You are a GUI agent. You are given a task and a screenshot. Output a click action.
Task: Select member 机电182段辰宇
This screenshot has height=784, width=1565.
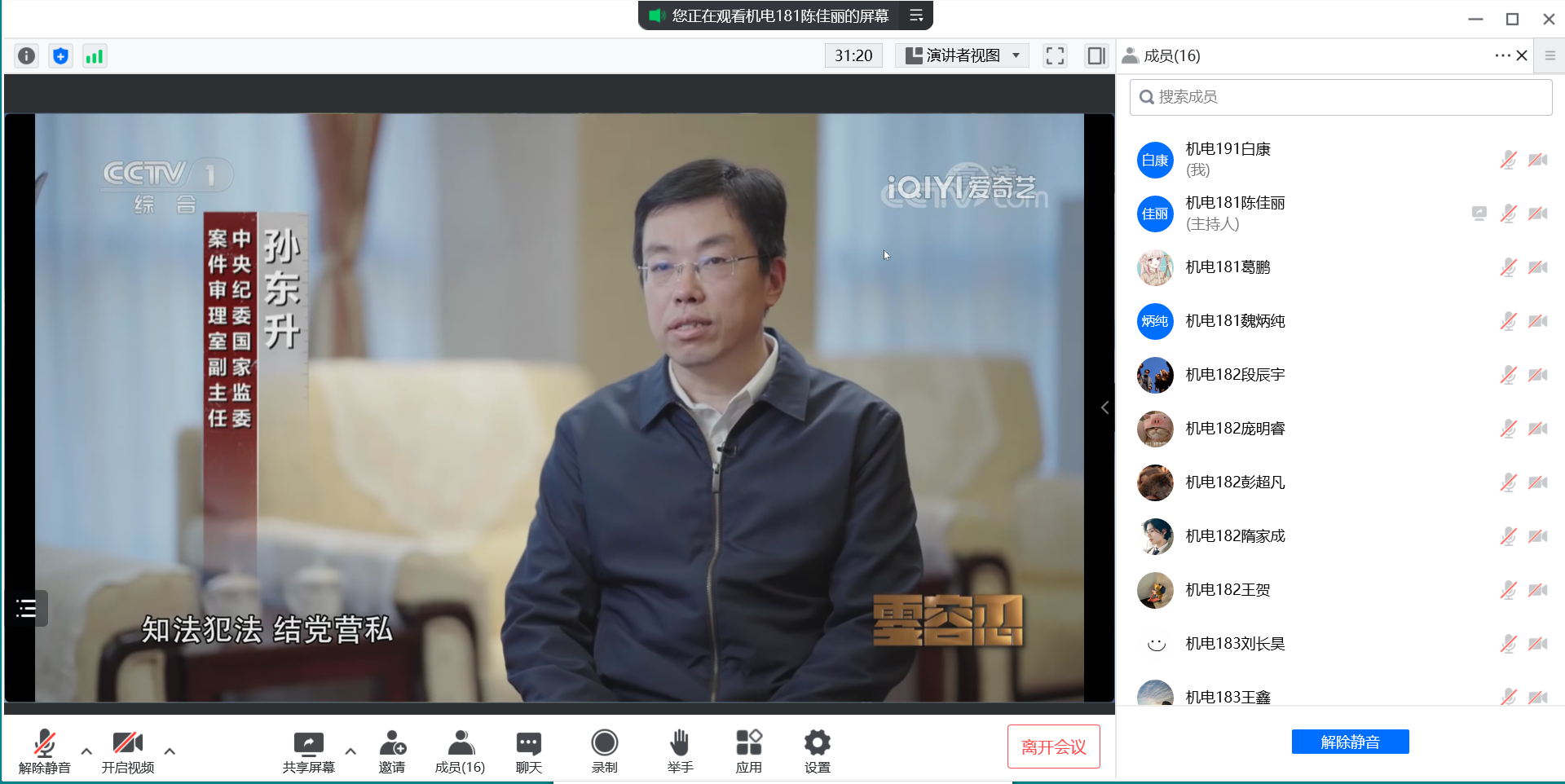(1341, 375)
